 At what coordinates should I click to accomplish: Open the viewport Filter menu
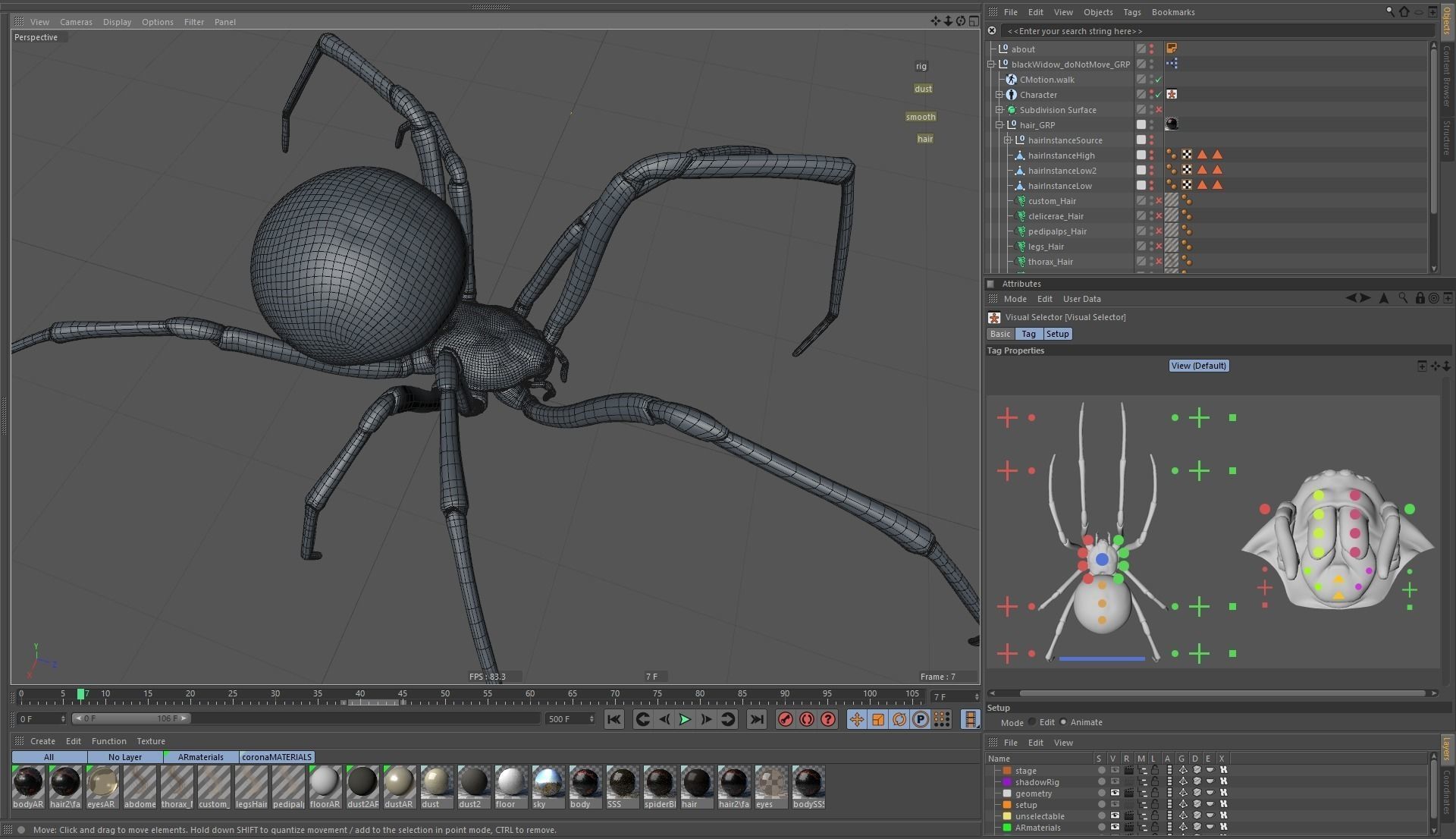pyautogui.click(x=194, y=22)
